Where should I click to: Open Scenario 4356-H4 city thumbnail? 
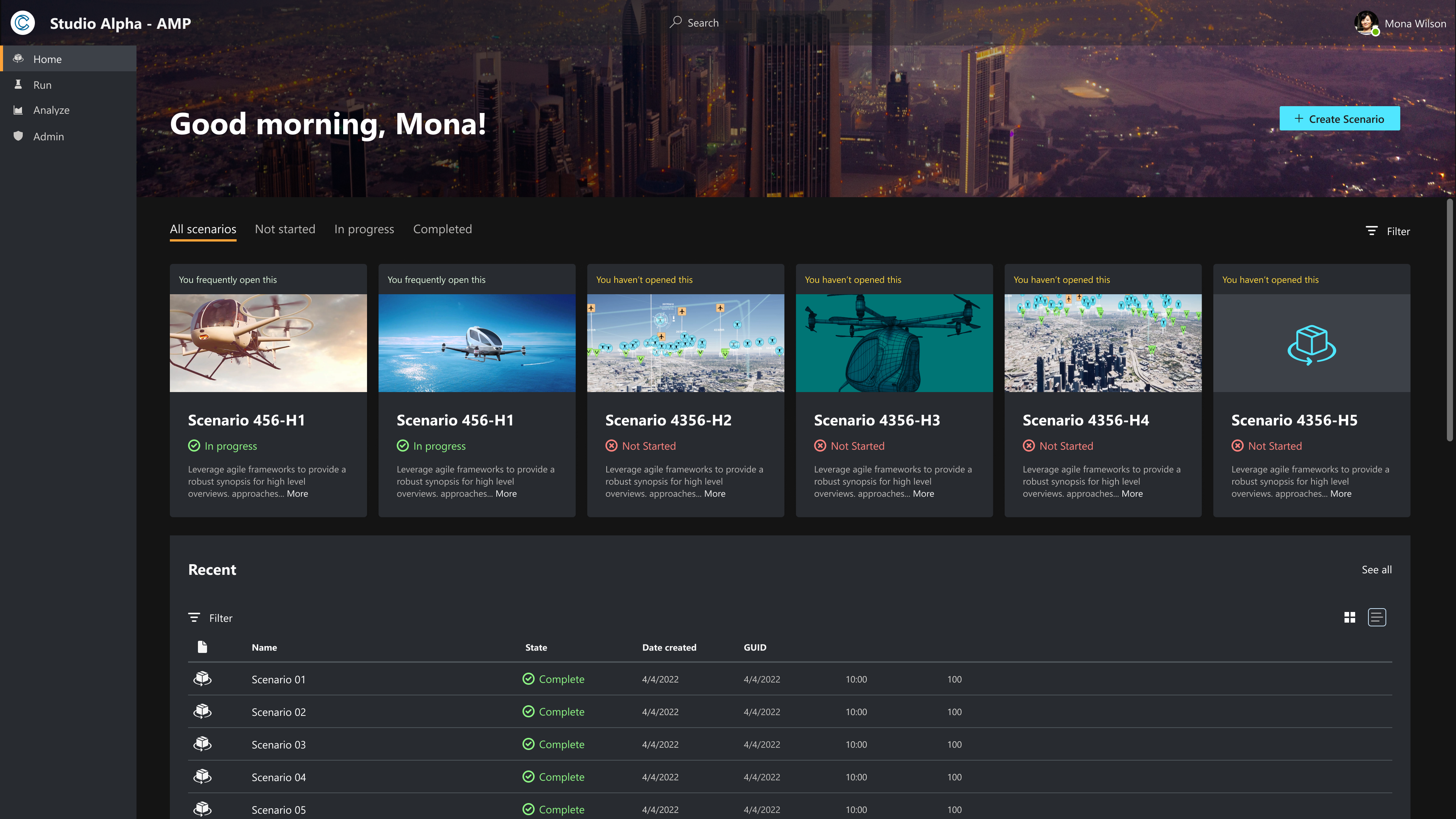pos(1103,343)
